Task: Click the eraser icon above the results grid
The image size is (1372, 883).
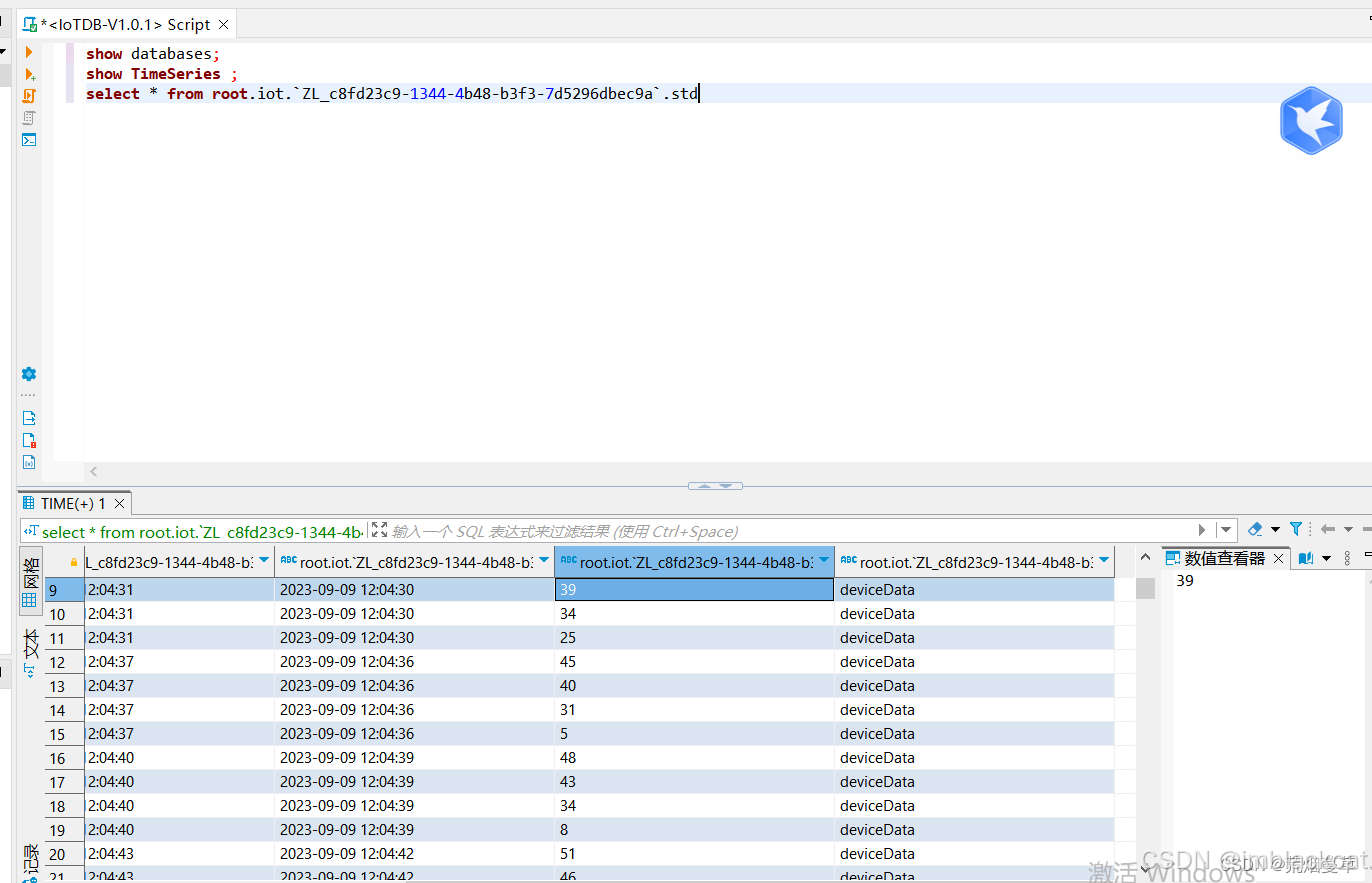Action: (x=1254, y=530)
